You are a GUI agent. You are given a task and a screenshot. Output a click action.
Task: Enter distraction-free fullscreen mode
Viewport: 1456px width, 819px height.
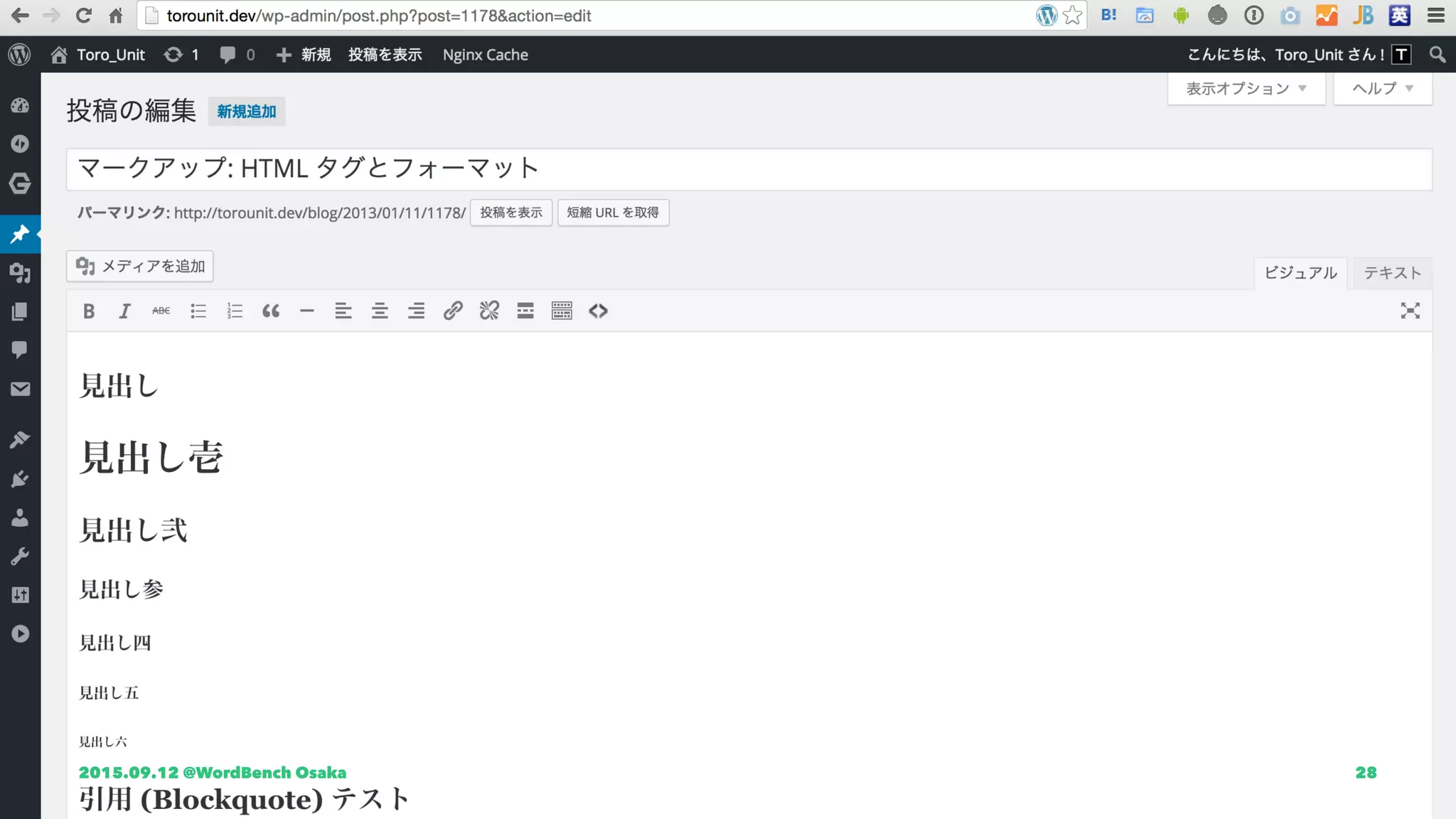1410,311
